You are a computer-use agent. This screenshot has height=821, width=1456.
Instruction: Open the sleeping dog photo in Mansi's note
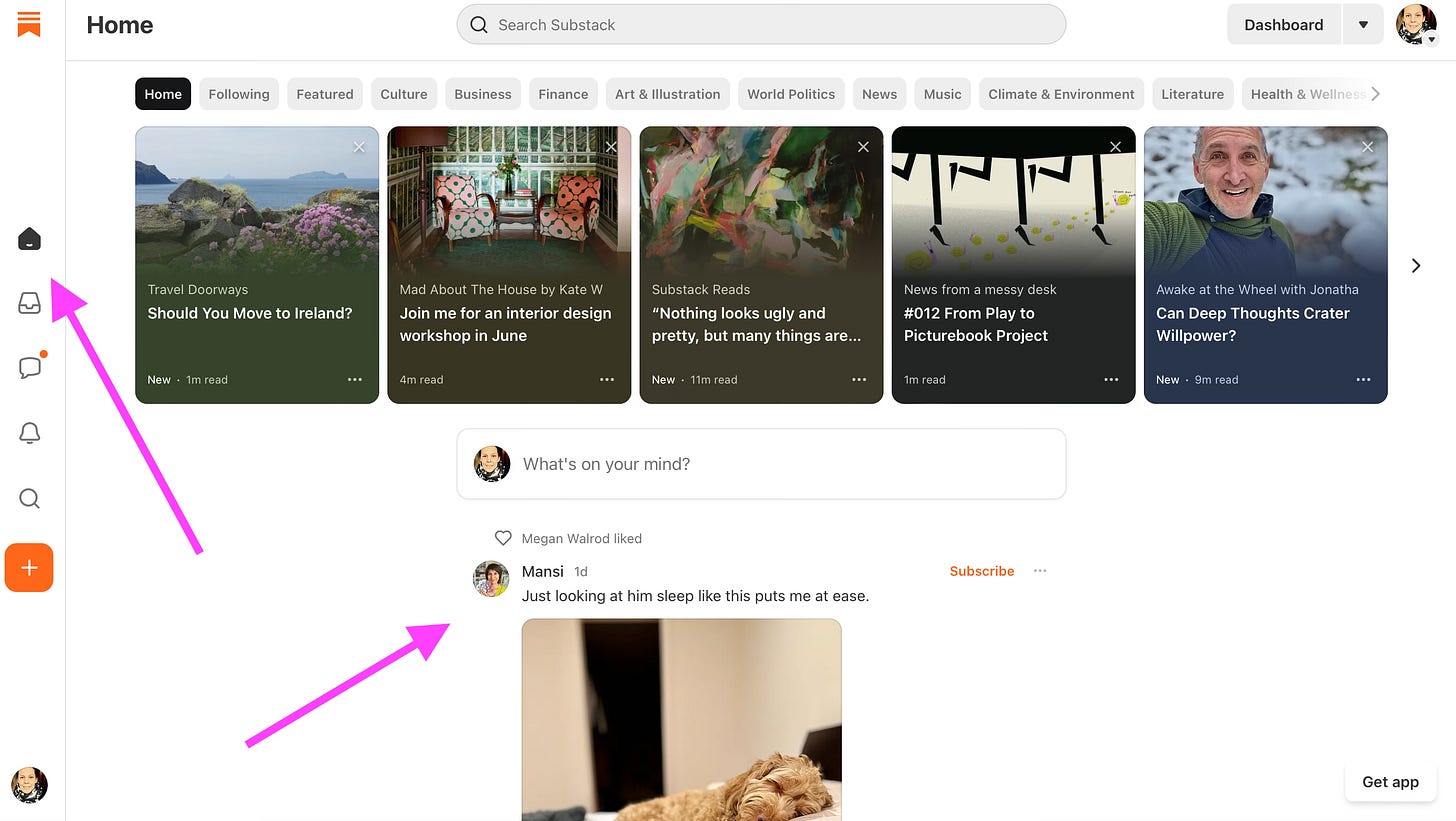tap(681, 719)
